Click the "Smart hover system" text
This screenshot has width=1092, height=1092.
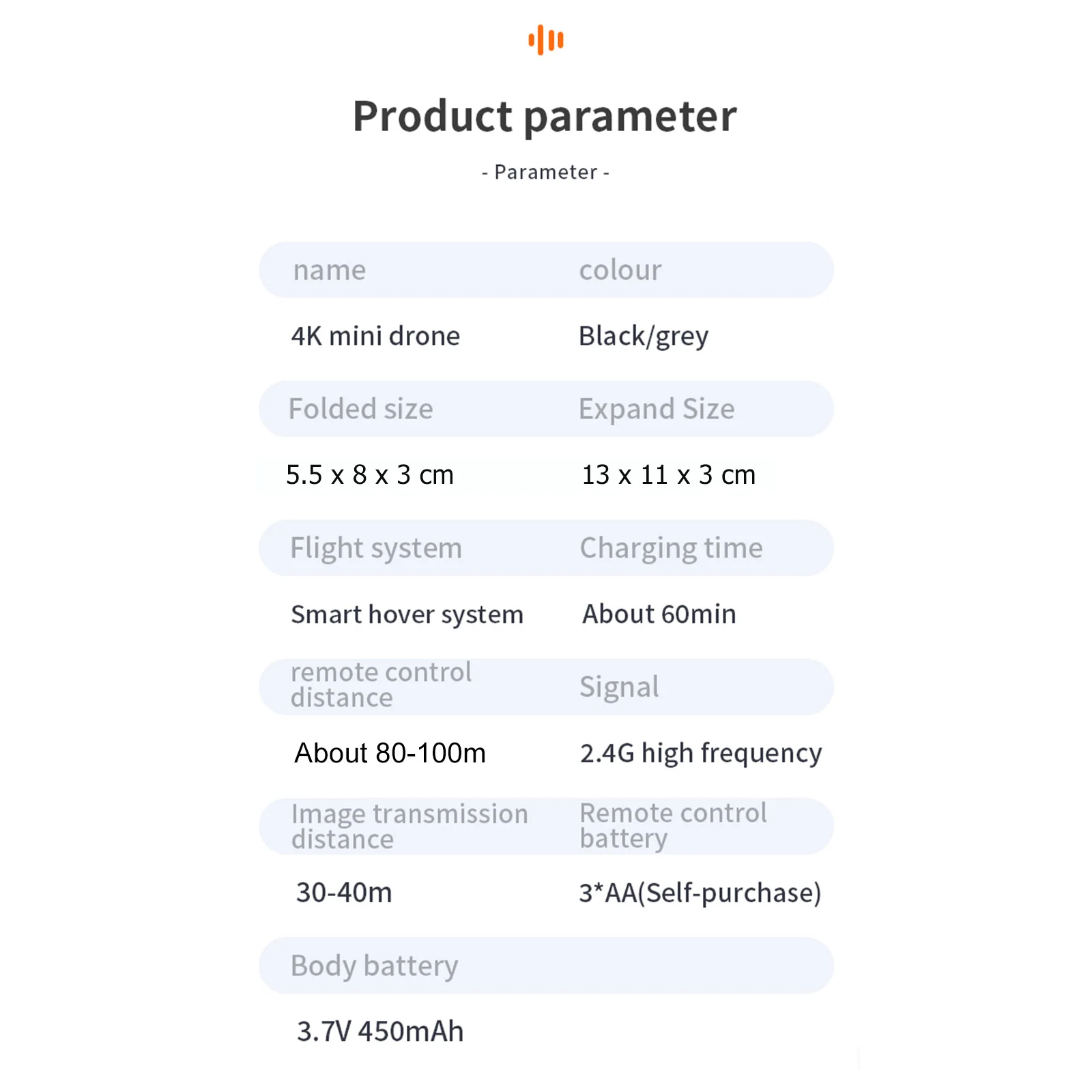pyautogui.click(x=407, y=614)
